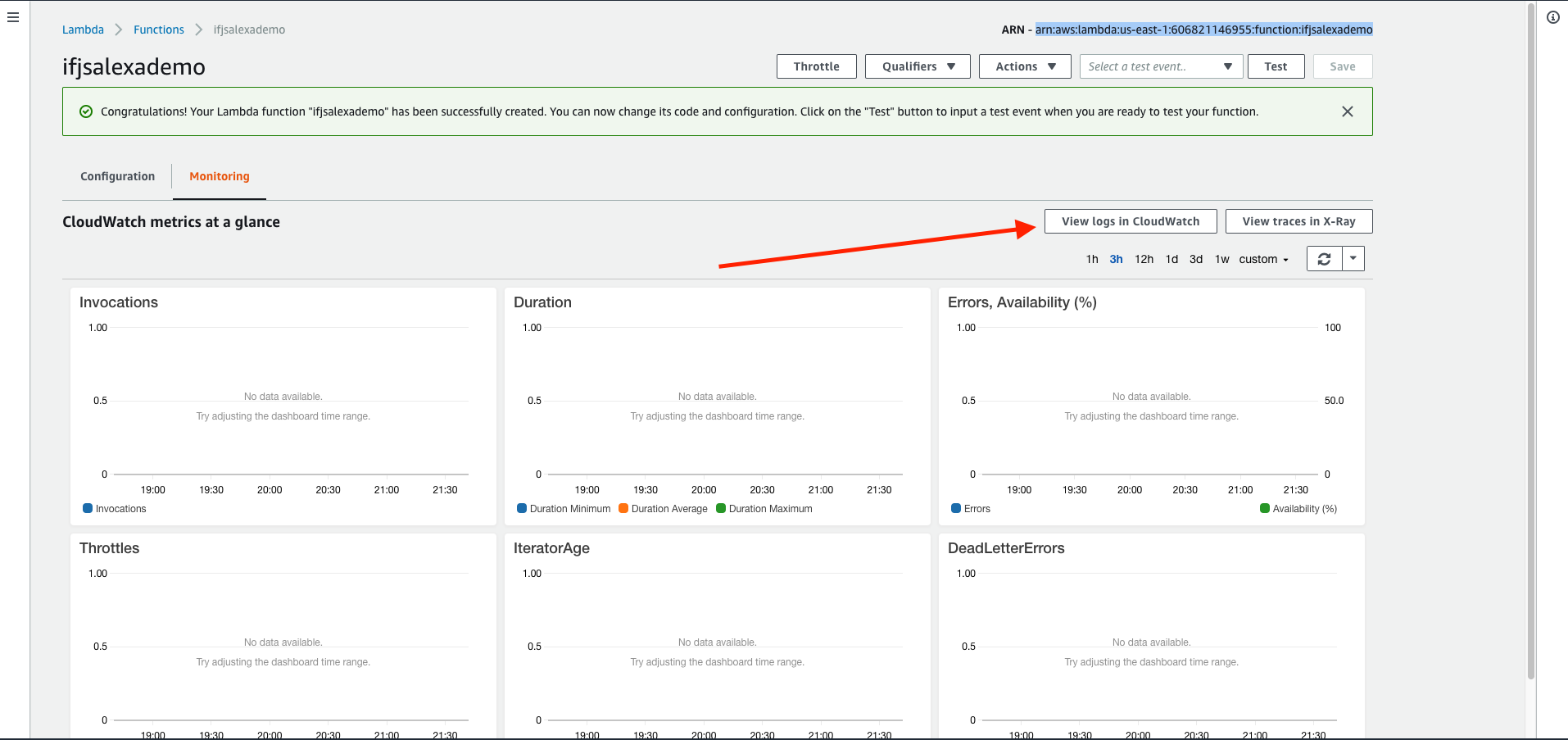
Task: Open the Actions dropdown menu
Action: click(1025, 66)
